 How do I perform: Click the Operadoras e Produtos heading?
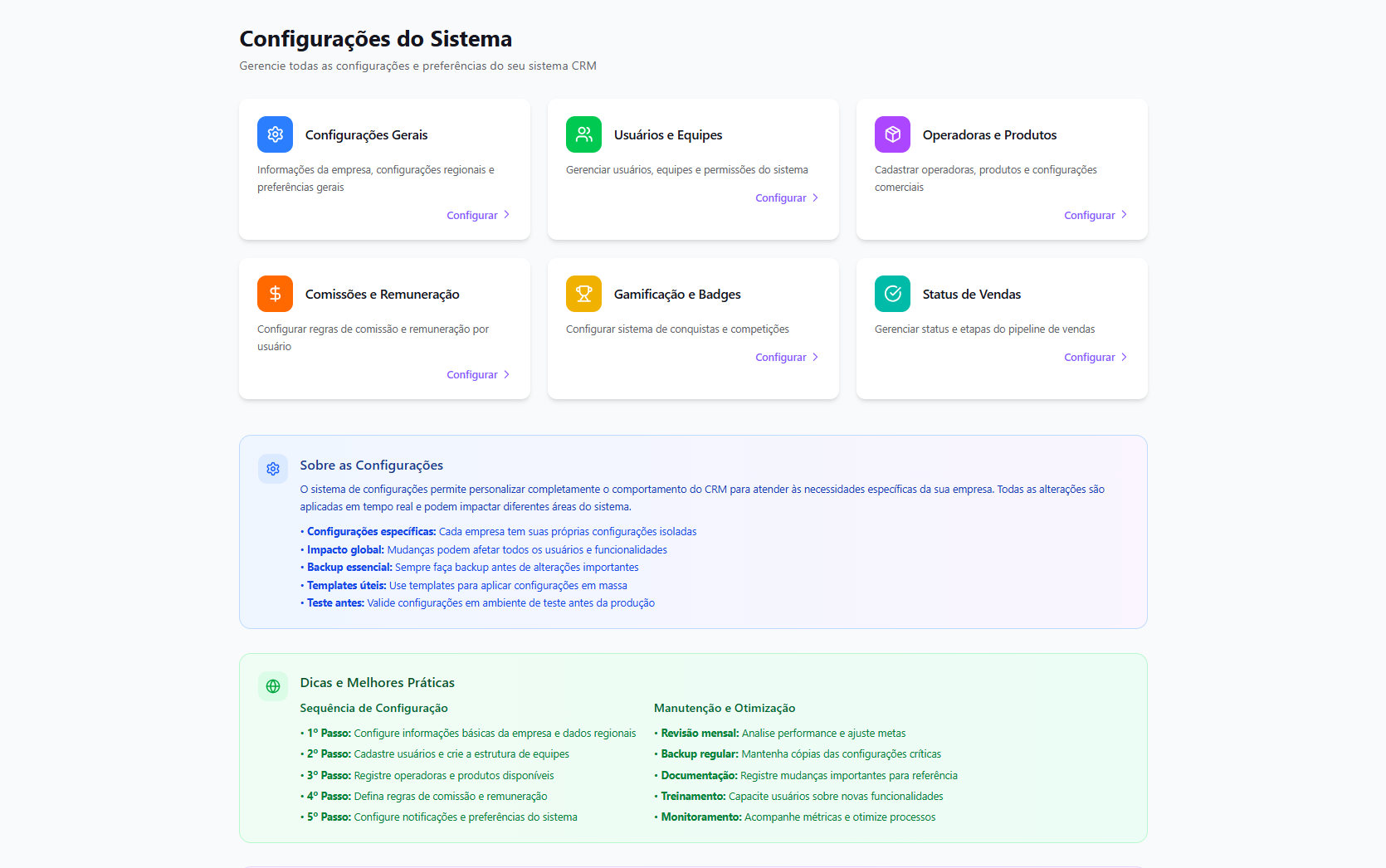(x=989, y=135)
